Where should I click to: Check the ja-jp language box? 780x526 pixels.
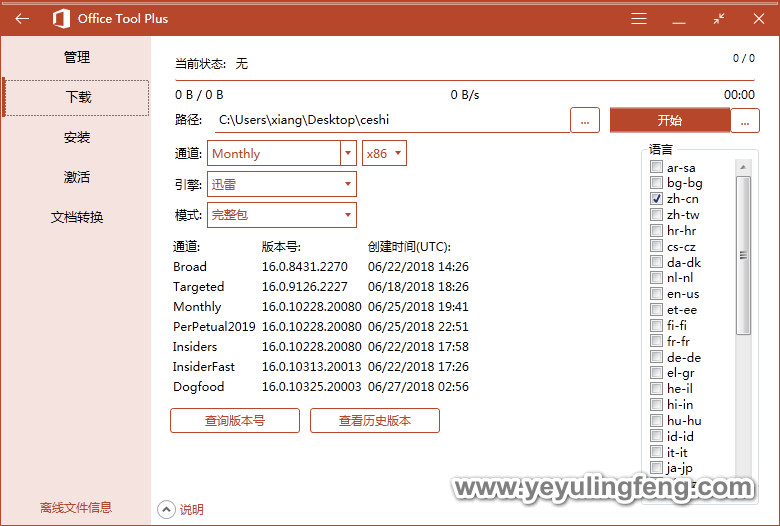tap(656, 468)
